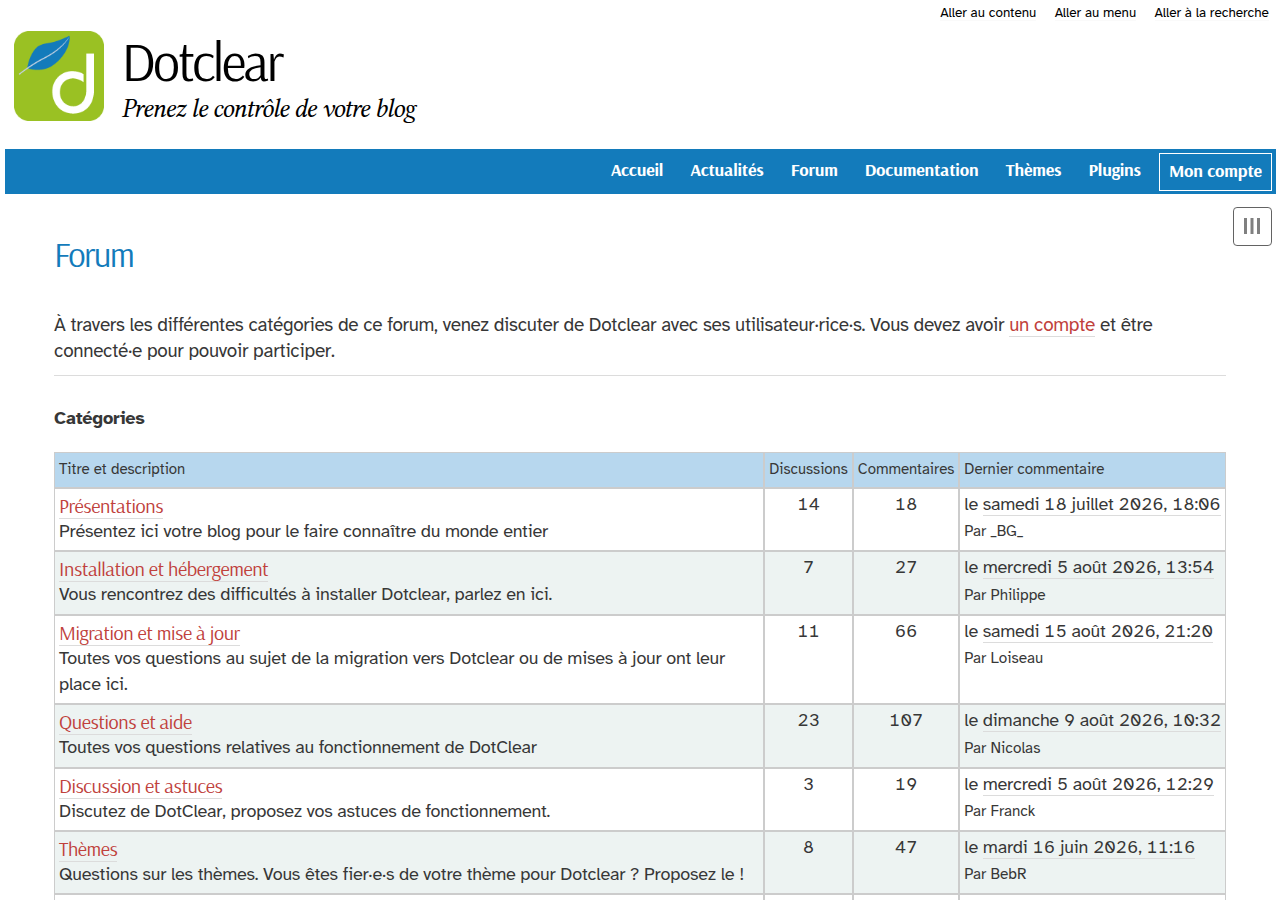Click the Dotclear site title
Image resolution: width=1280 pixels, height=900 pixels.
click(x=203, y=64)
